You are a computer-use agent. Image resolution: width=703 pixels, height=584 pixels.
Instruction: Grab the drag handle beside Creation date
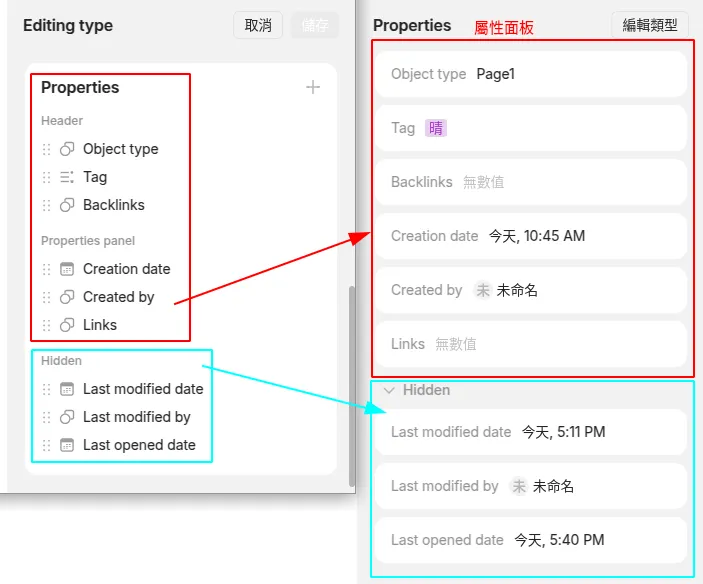coord(46,269)
